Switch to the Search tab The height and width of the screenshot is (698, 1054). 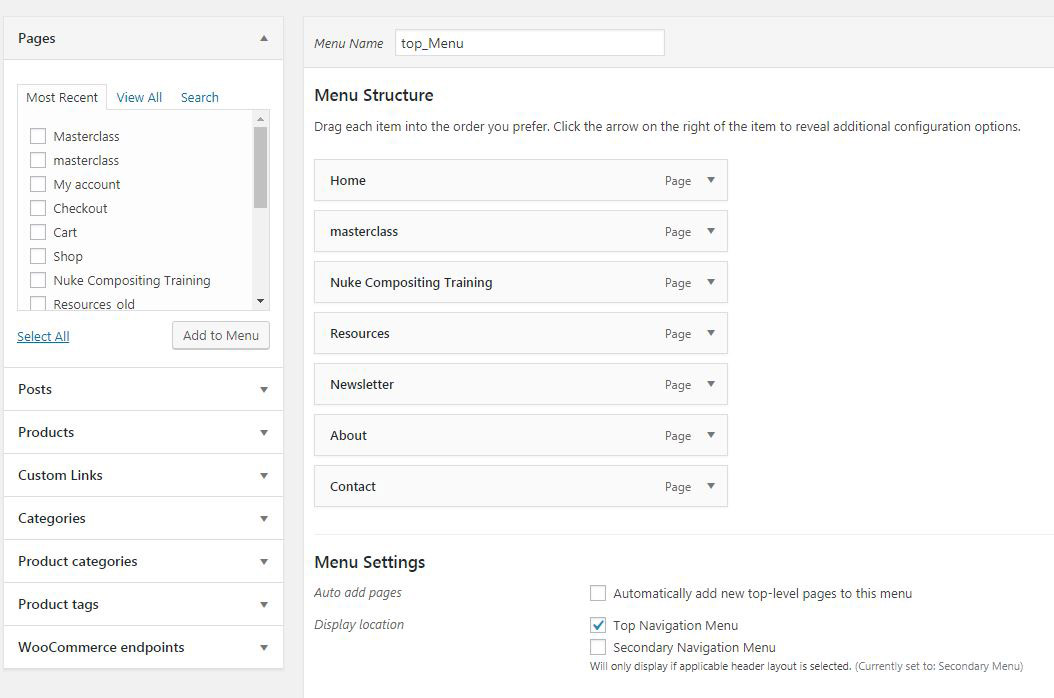[x=200, y=98]
